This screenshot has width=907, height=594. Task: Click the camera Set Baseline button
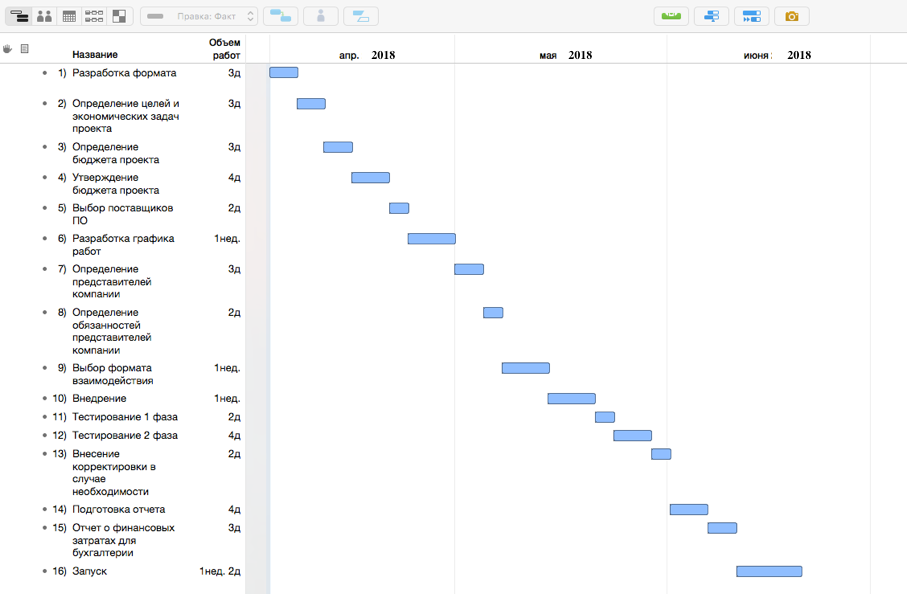point(792,16)
